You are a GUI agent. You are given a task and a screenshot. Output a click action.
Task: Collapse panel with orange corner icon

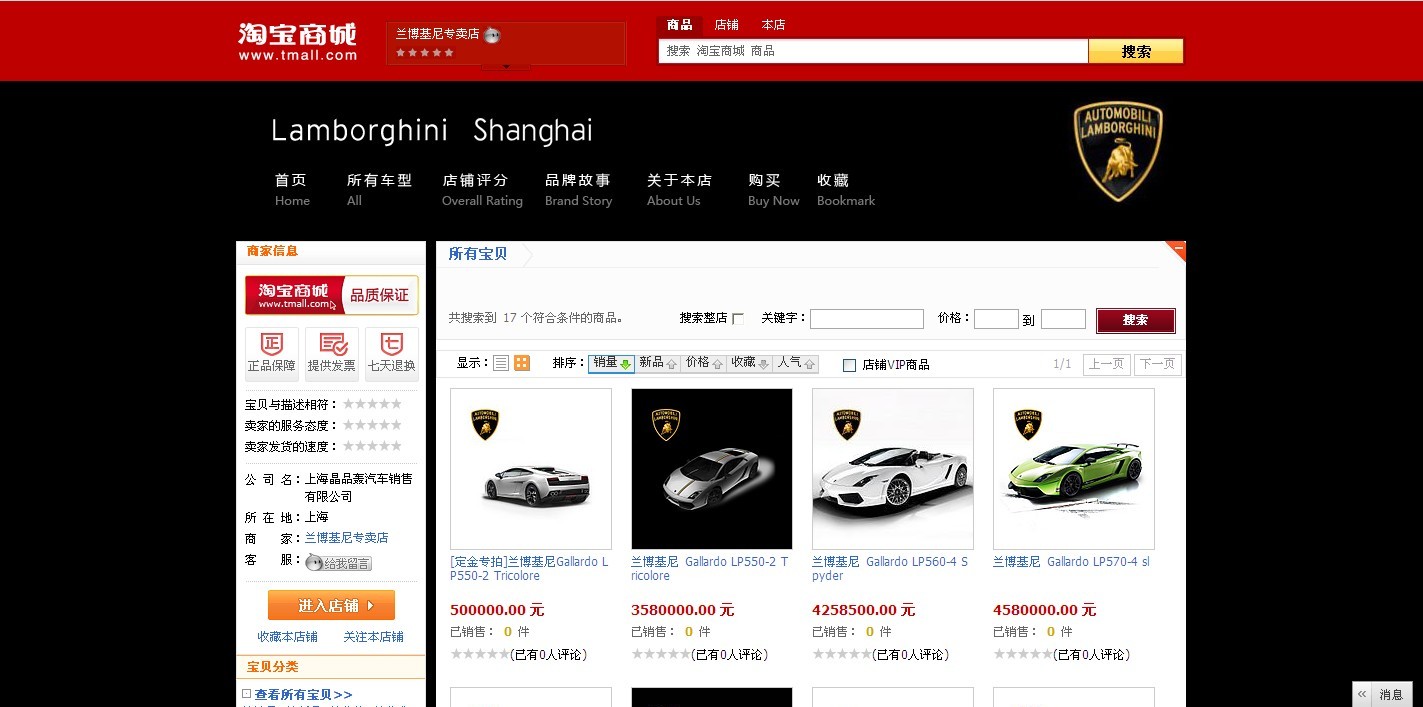coord(1176,251)
